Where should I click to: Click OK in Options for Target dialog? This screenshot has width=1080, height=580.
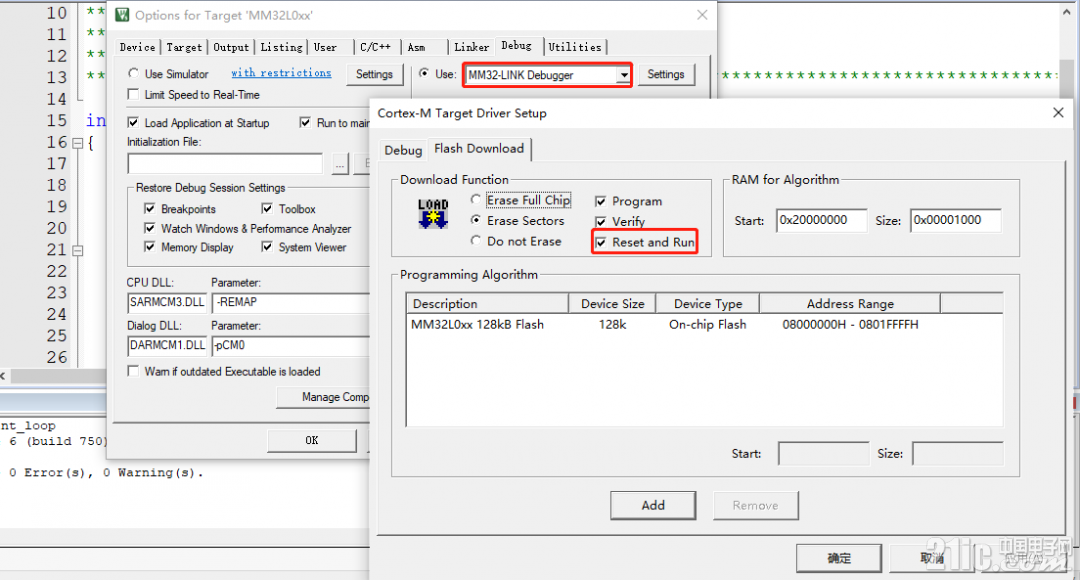(312, 440)
